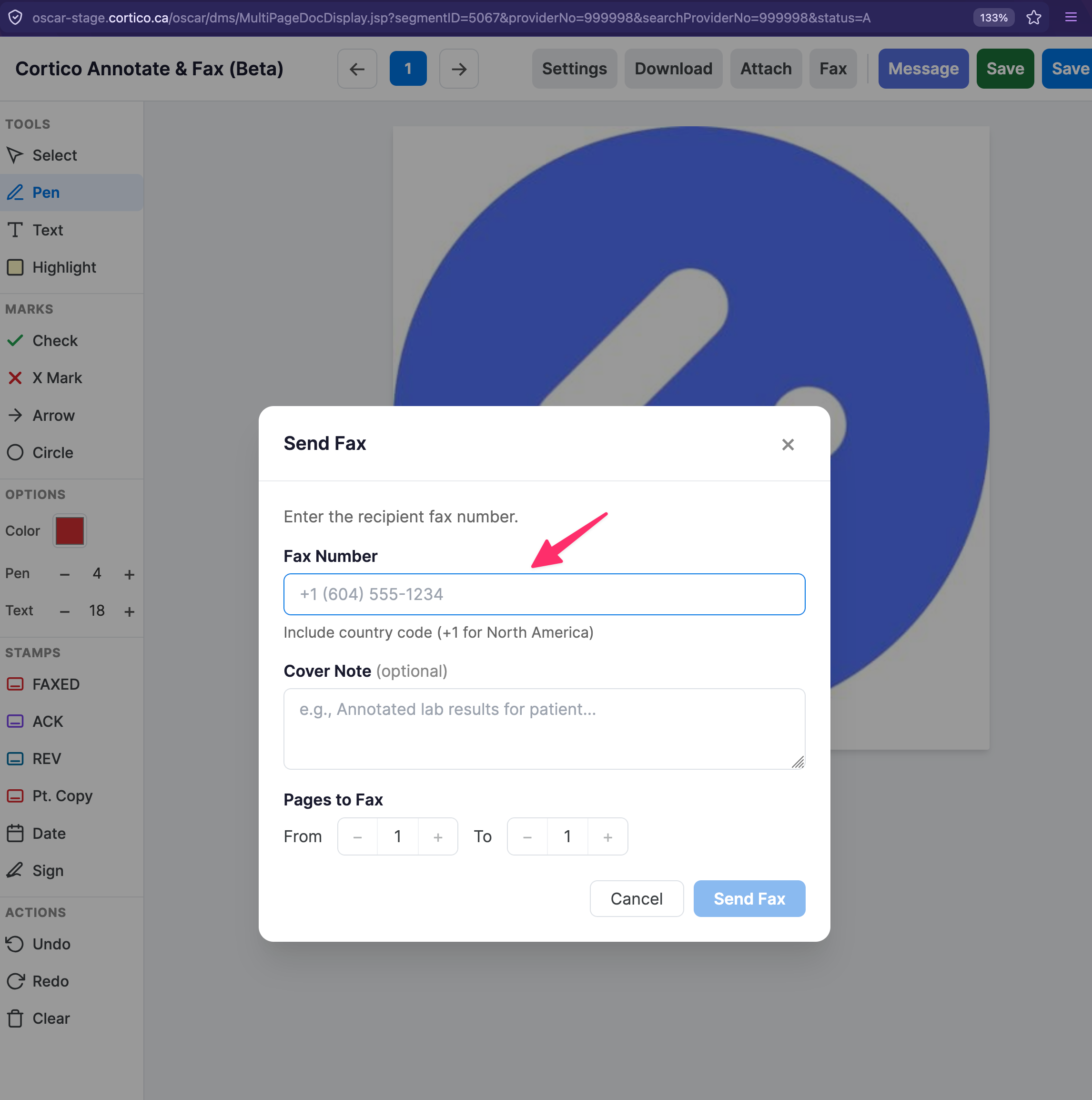The image size is (1092, 1100).
Task: Decrease the To page number
Action: 527,837
